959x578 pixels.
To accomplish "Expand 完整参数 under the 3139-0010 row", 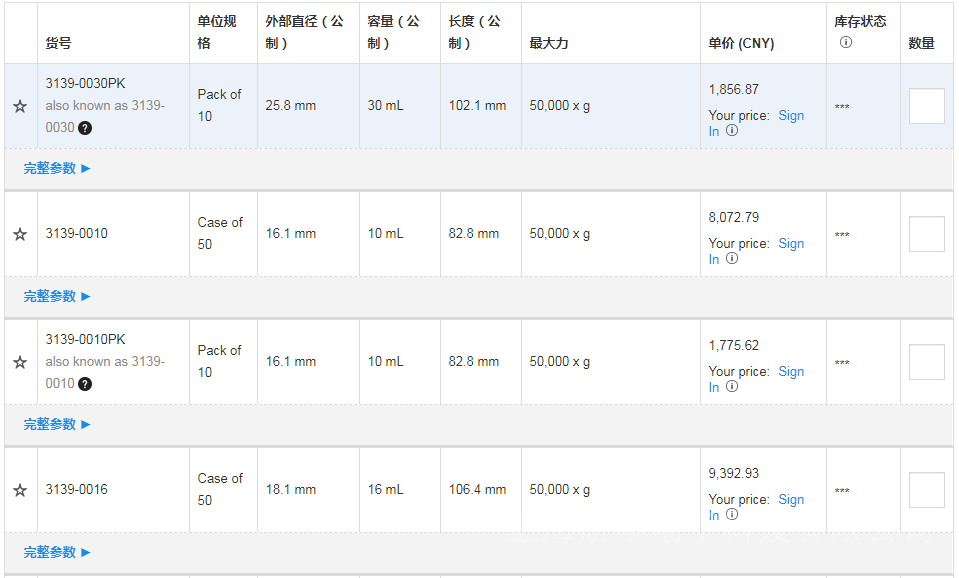I will coord(57,296).
